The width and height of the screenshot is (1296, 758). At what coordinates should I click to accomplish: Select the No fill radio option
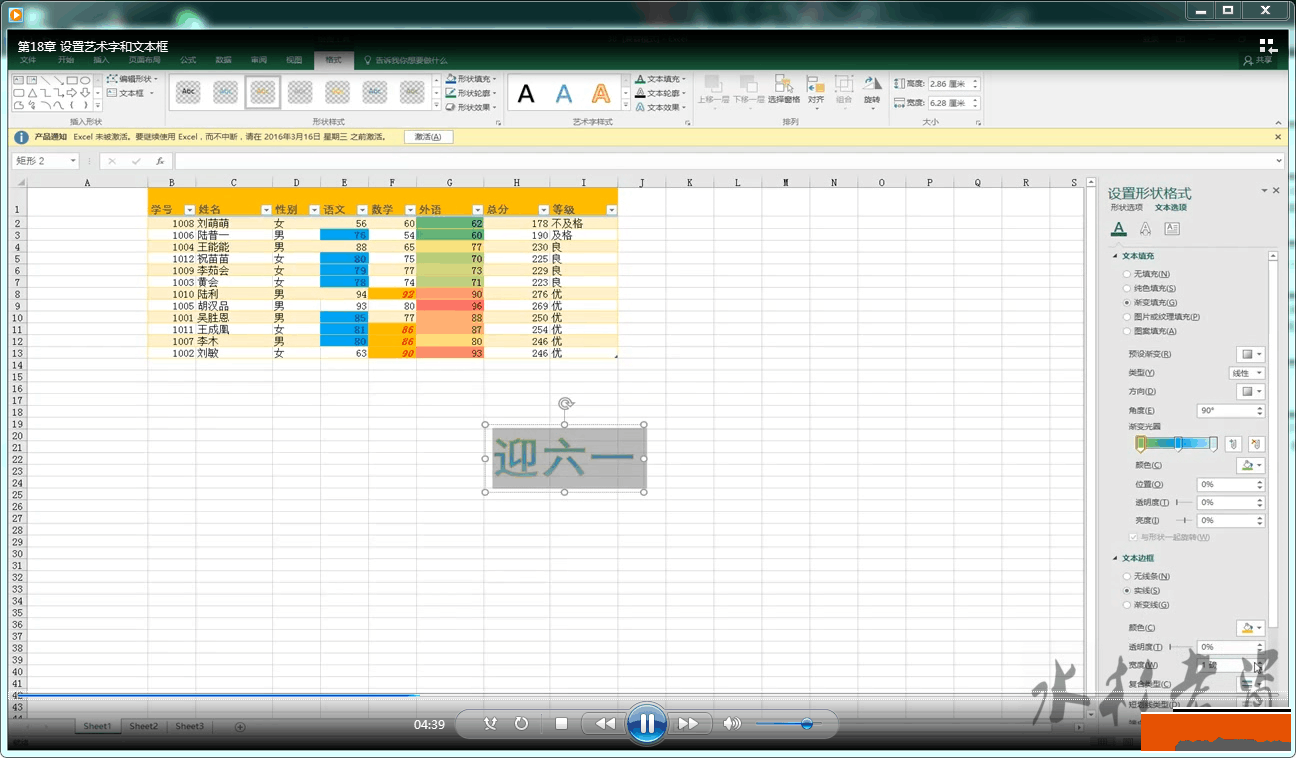(x=1128, y=274)
